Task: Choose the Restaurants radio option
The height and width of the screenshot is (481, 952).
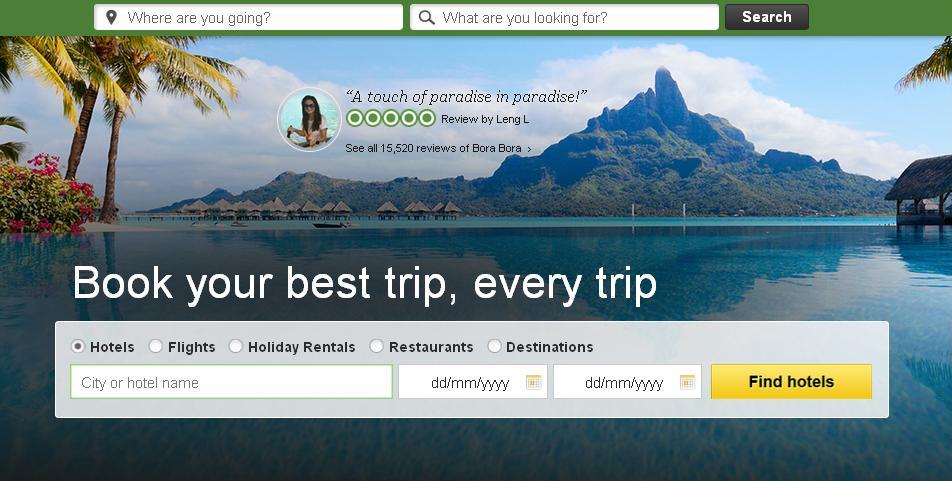Action: (x=376, y=346)
